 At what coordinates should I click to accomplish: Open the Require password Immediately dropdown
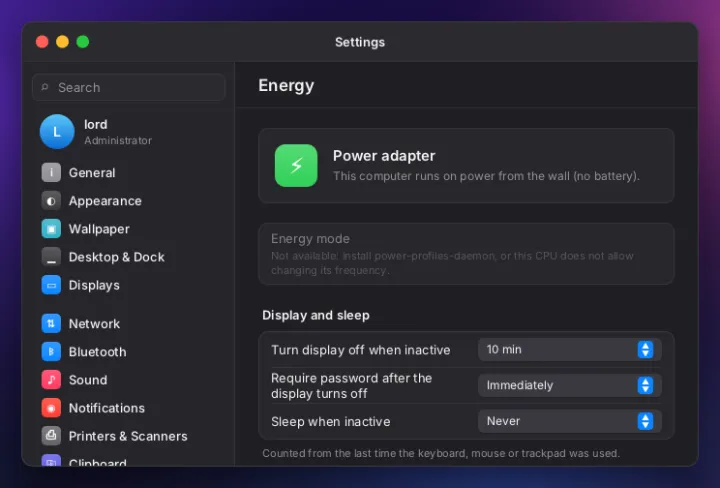(x=569, y=385)
